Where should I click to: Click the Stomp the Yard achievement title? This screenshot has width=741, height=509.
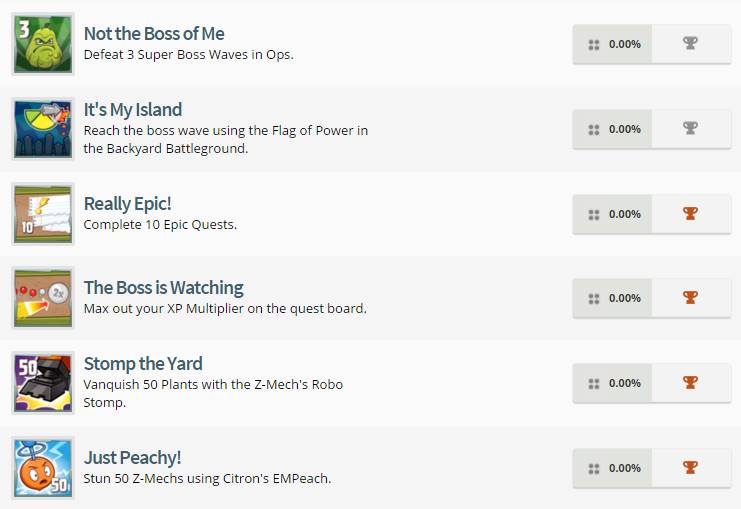143,364
